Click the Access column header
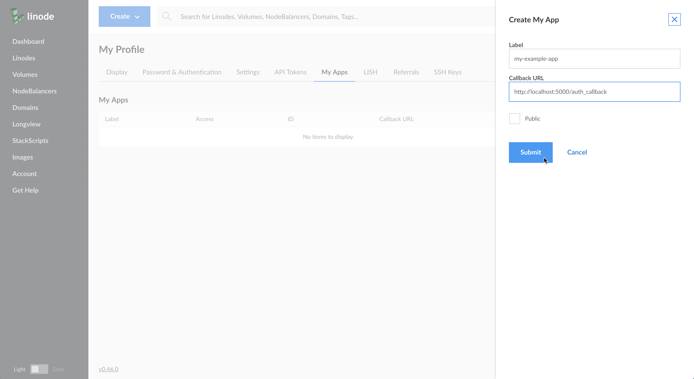Image resolution: width=694 pixels, height=379 pixels. click(x=204, y=119)
